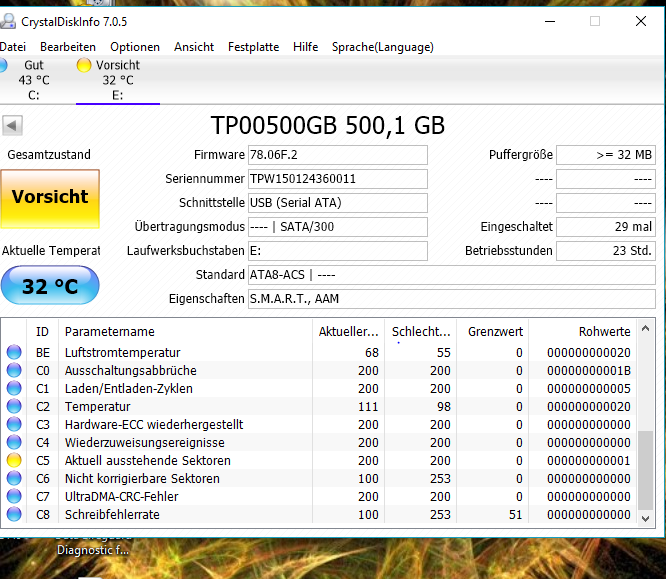Open the Ansicht menu
The height and width of the screenshot is (579, 666).
[x=194, y=47]
